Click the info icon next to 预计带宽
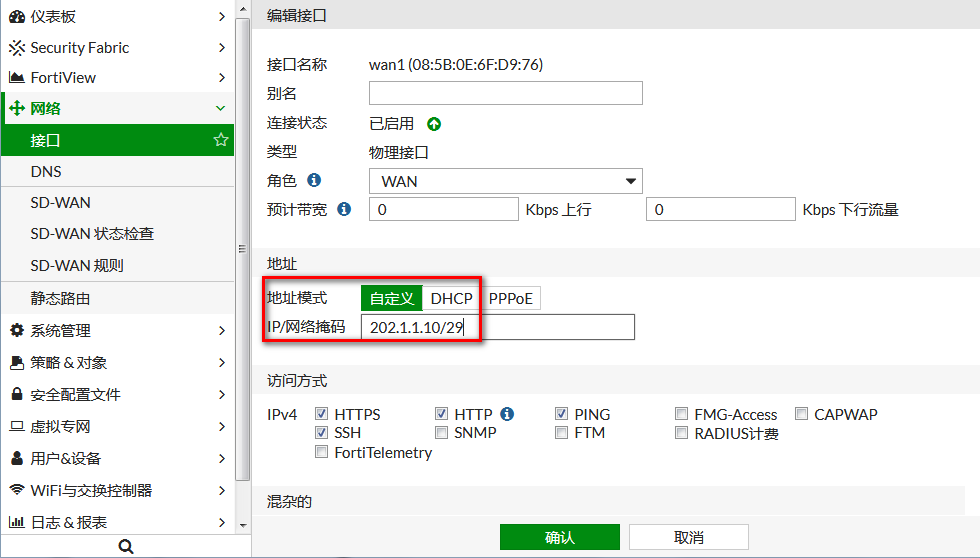 (x=344, y=210)
